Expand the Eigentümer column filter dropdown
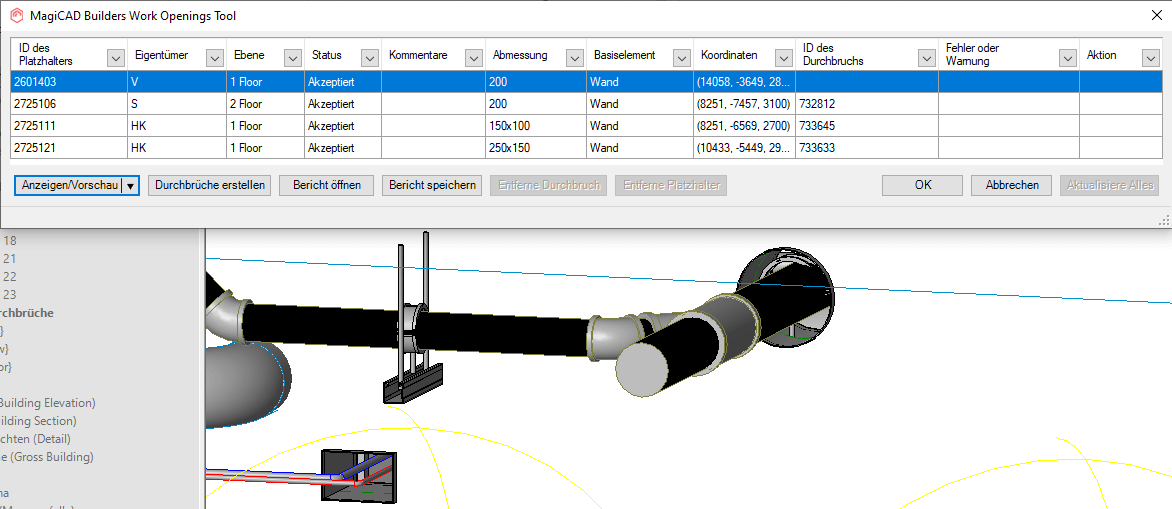The height and width of the screenshot is (509, 1172). (215, 58)
